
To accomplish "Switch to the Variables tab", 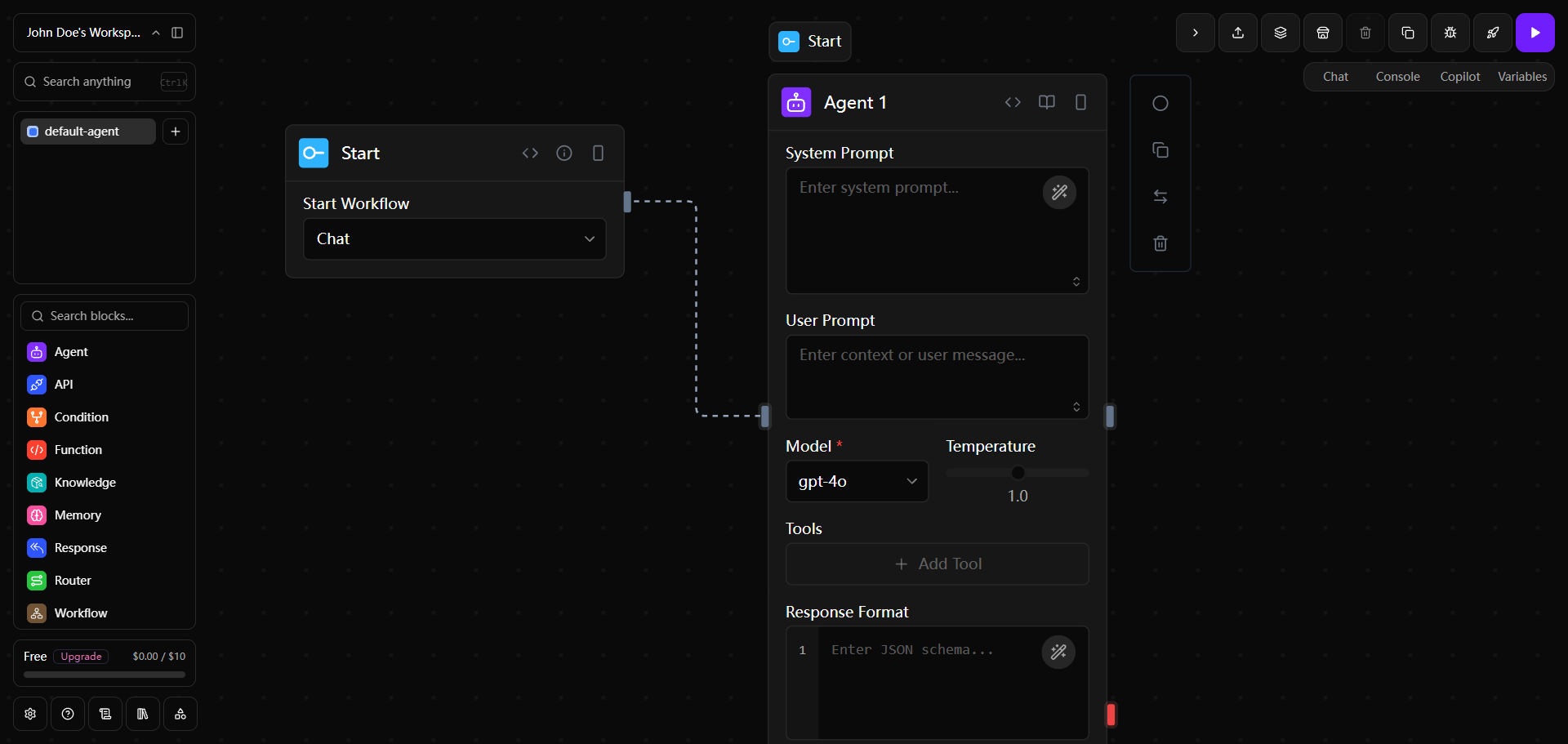I will pyautogui.click(x=1521, y=77).
